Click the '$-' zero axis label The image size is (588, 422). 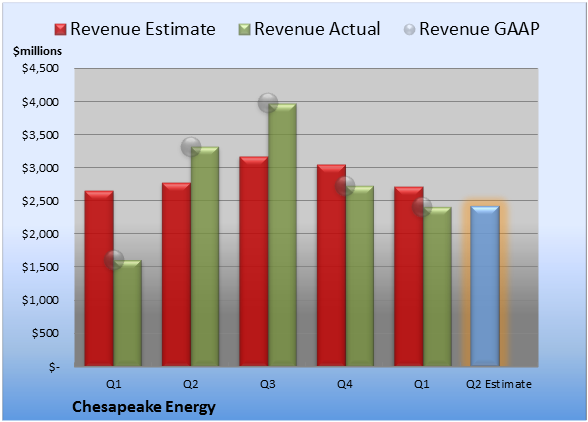54,367
